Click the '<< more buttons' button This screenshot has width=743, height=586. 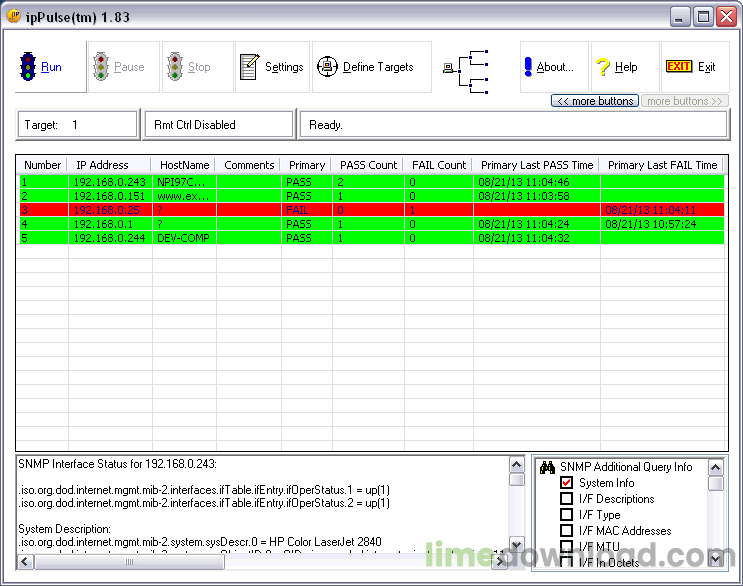(x=595, y=101)
